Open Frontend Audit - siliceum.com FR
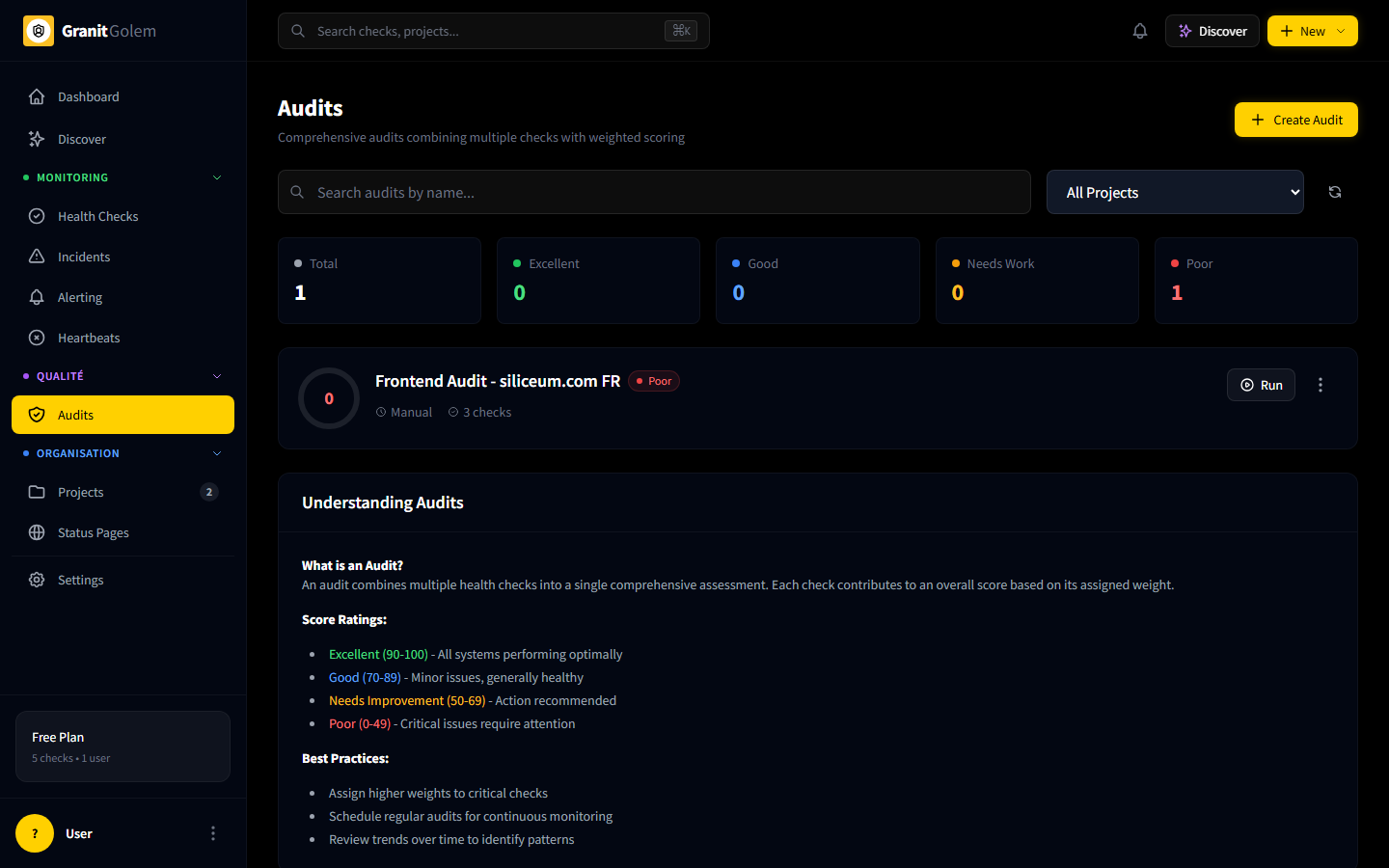1389x868 pixels. pos(498,381)
